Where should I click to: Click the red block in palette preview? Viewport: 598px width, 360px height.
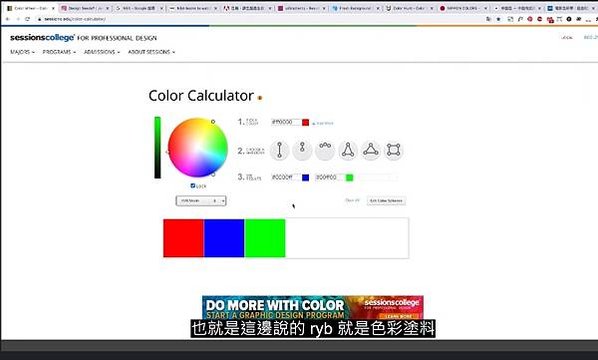pos(183,238)
